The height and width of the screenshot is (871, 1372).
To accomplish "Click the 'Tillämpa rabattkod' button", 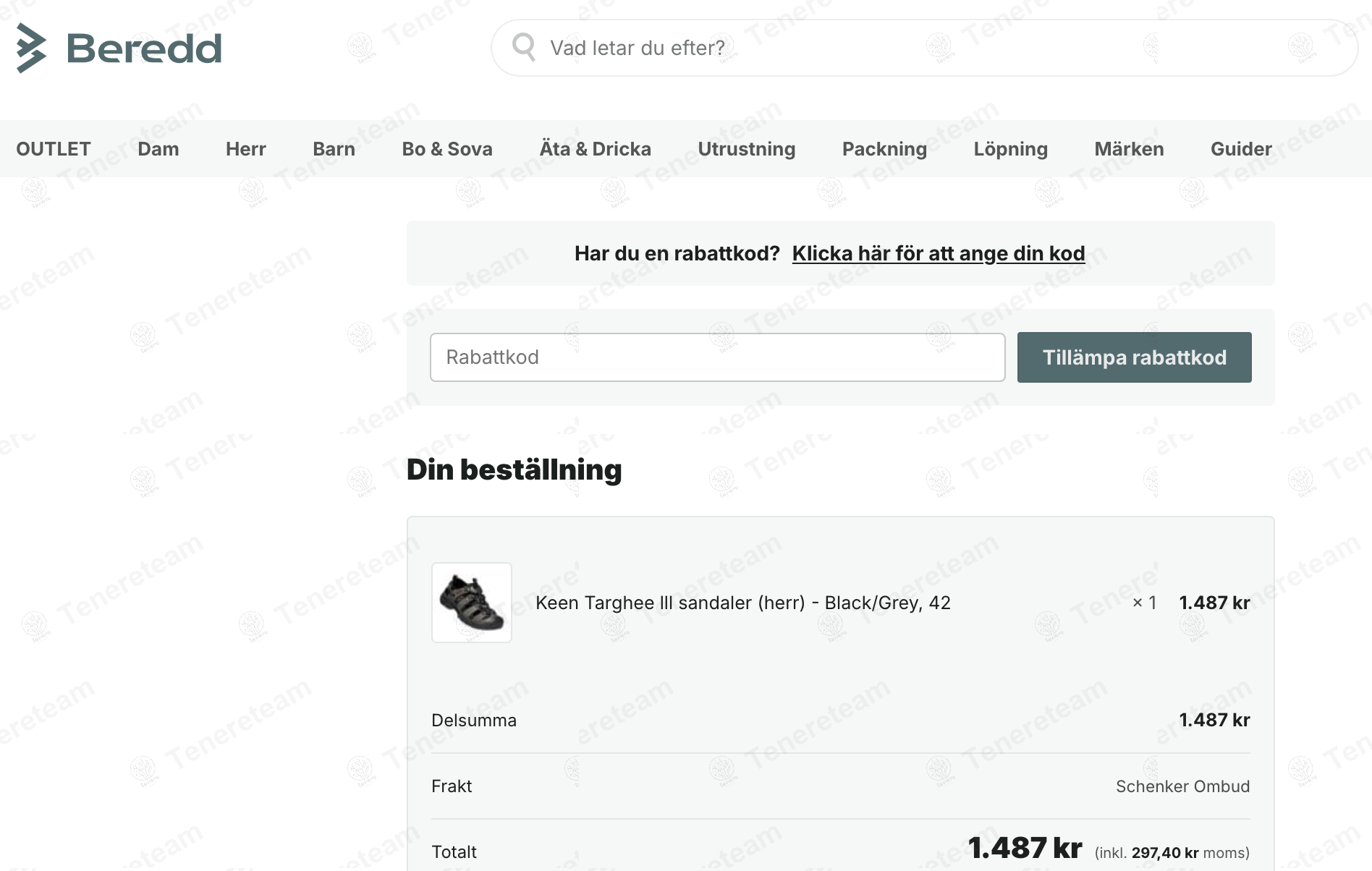I will point(1135,357).
